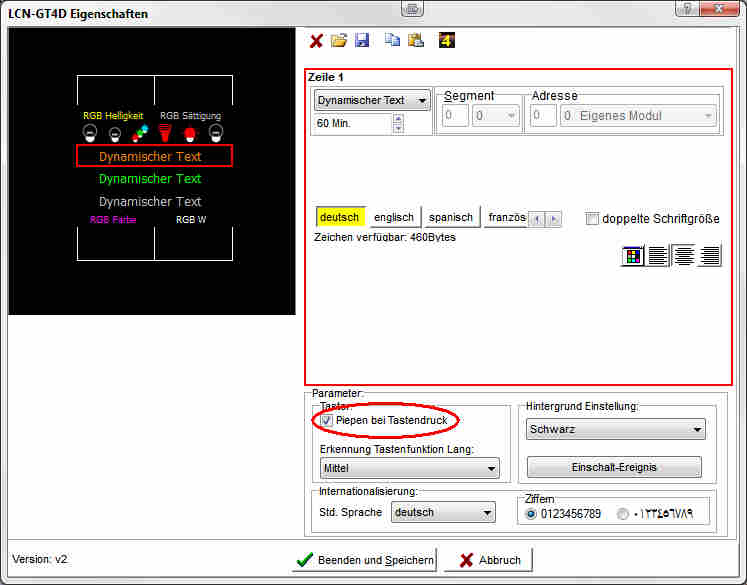Open the color palette grid icon

(632, 255)
